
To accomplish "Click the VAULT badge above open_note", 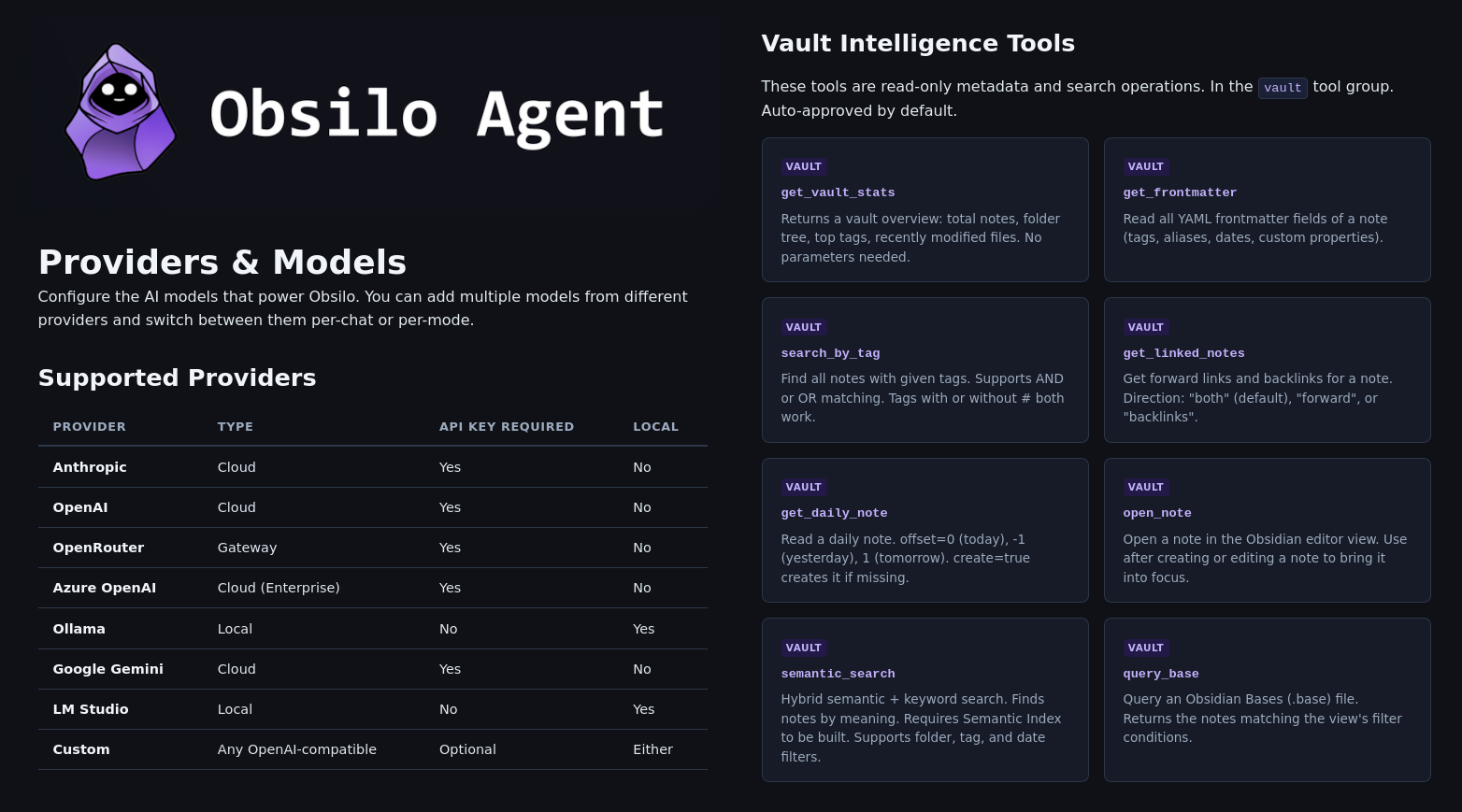I will click(x=1146, y=487).
